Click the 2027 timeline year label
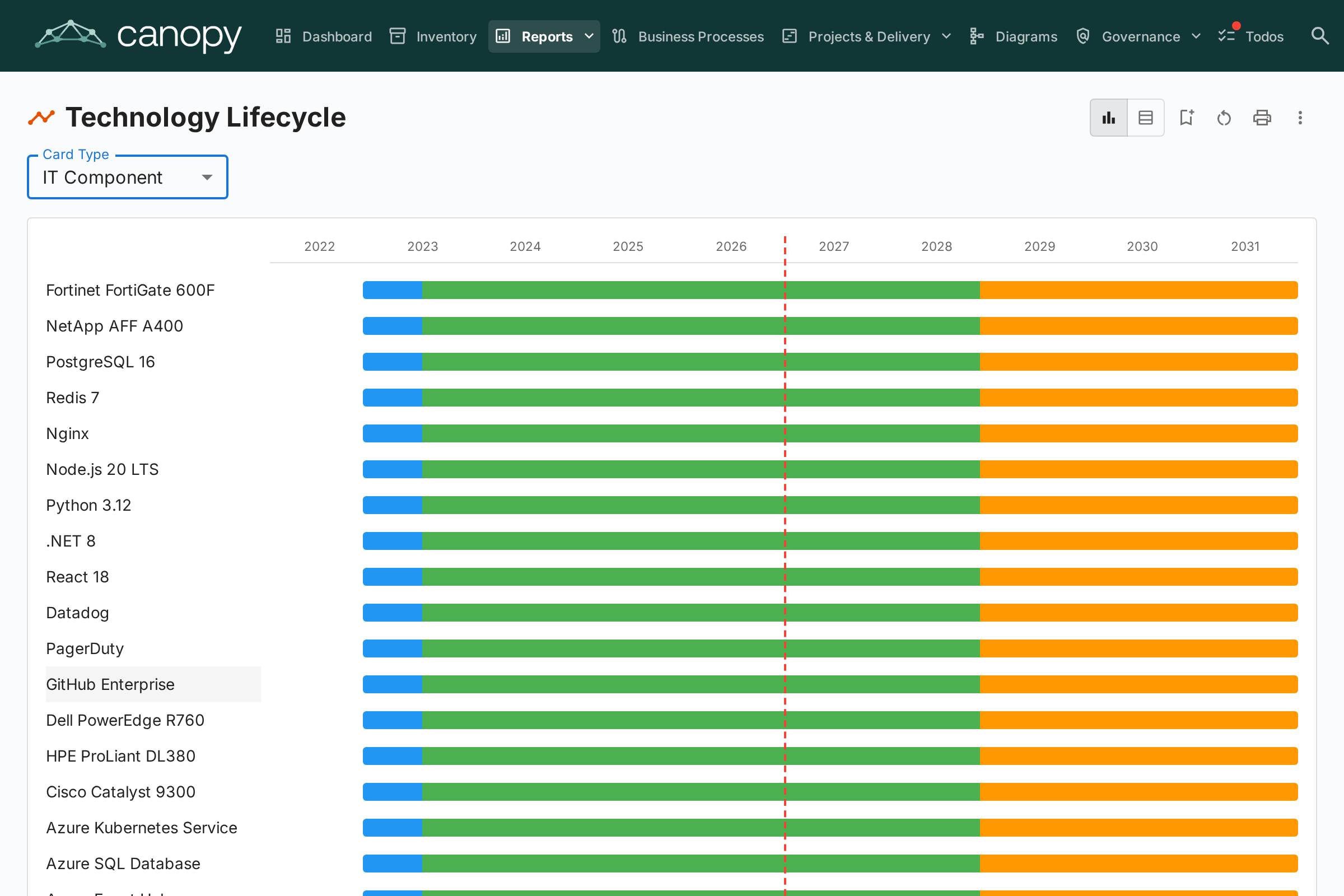 (834, 247)
